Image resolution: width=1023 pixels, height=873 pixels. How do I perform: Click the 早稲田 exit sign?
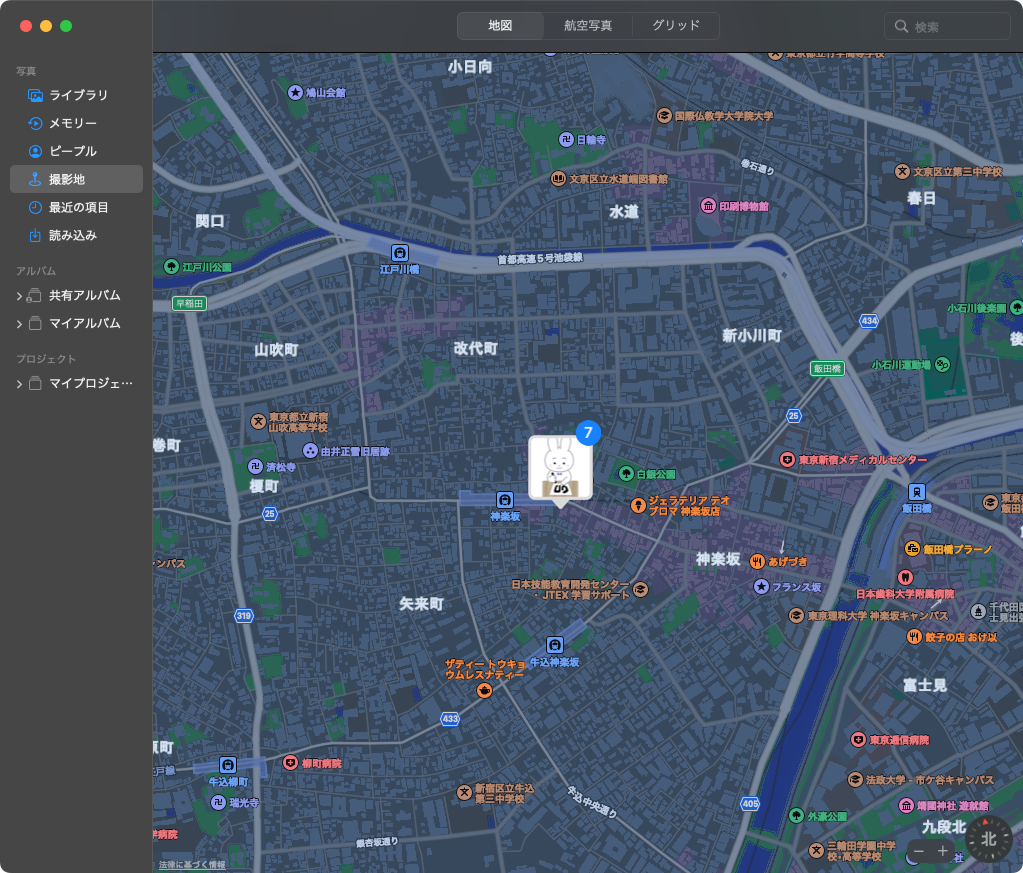tap(189, 303)
